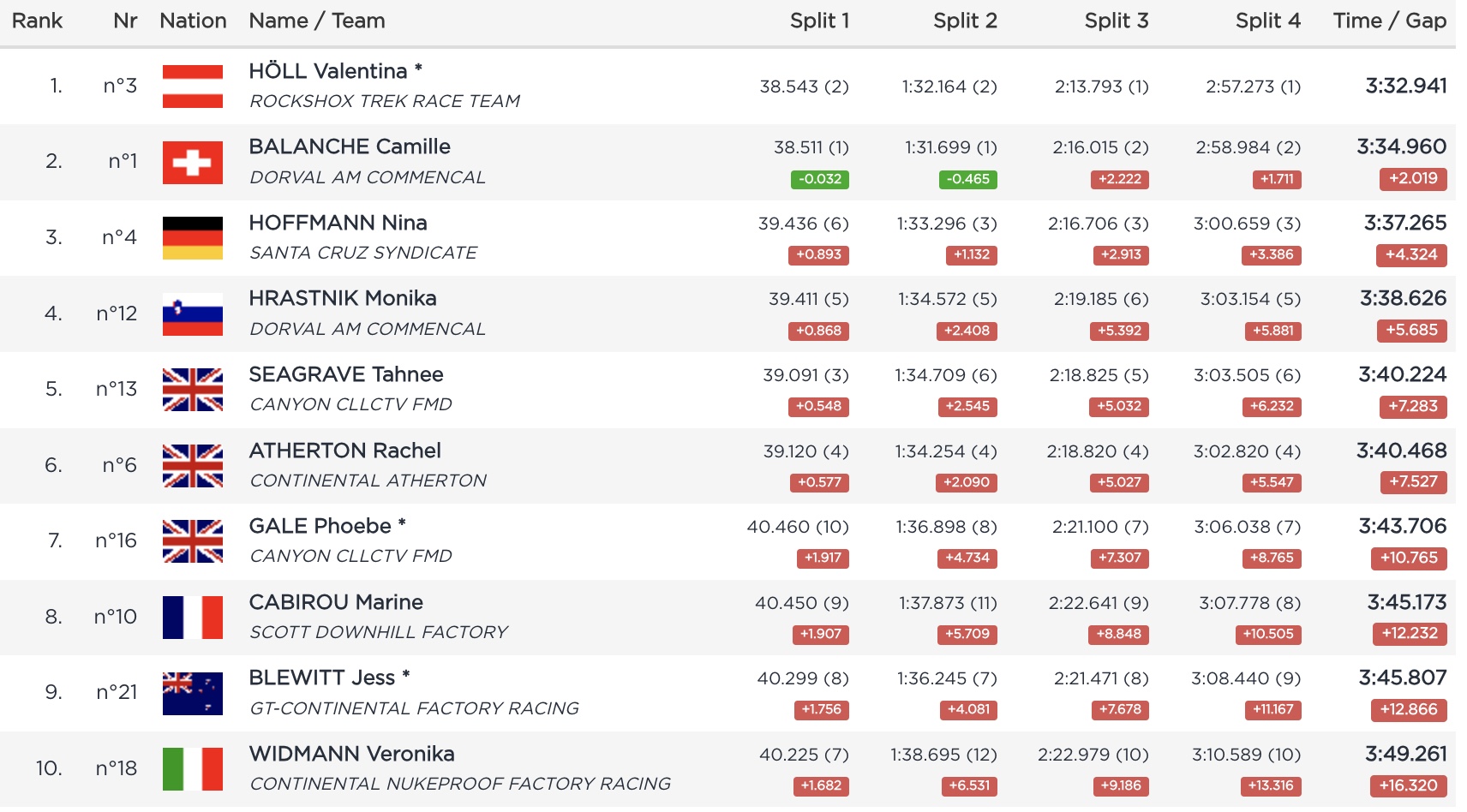Screen dimensions: 1467x812
Task: Click GALE Phoebe's final time 3:43.706
Action: pos(1402,526)
